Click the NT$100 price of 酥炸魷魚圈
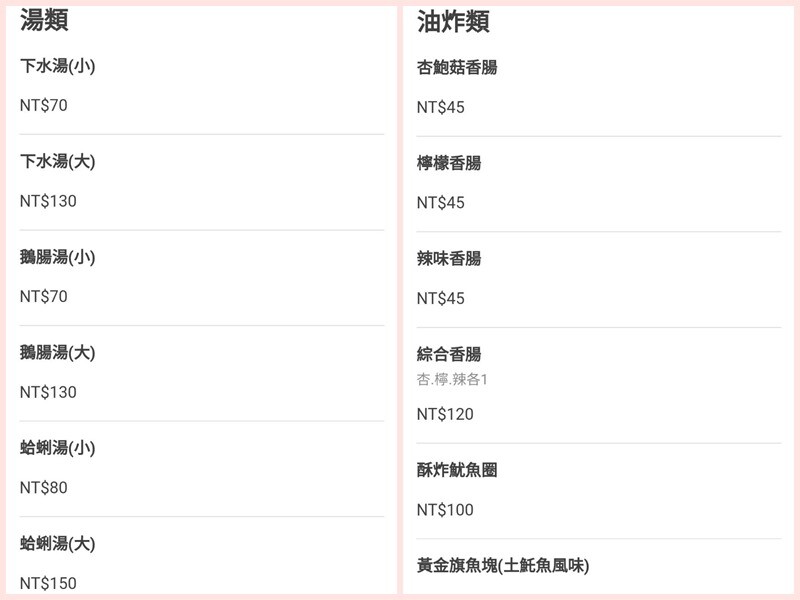This screenshot has width=800, height=600. [445, 510]
